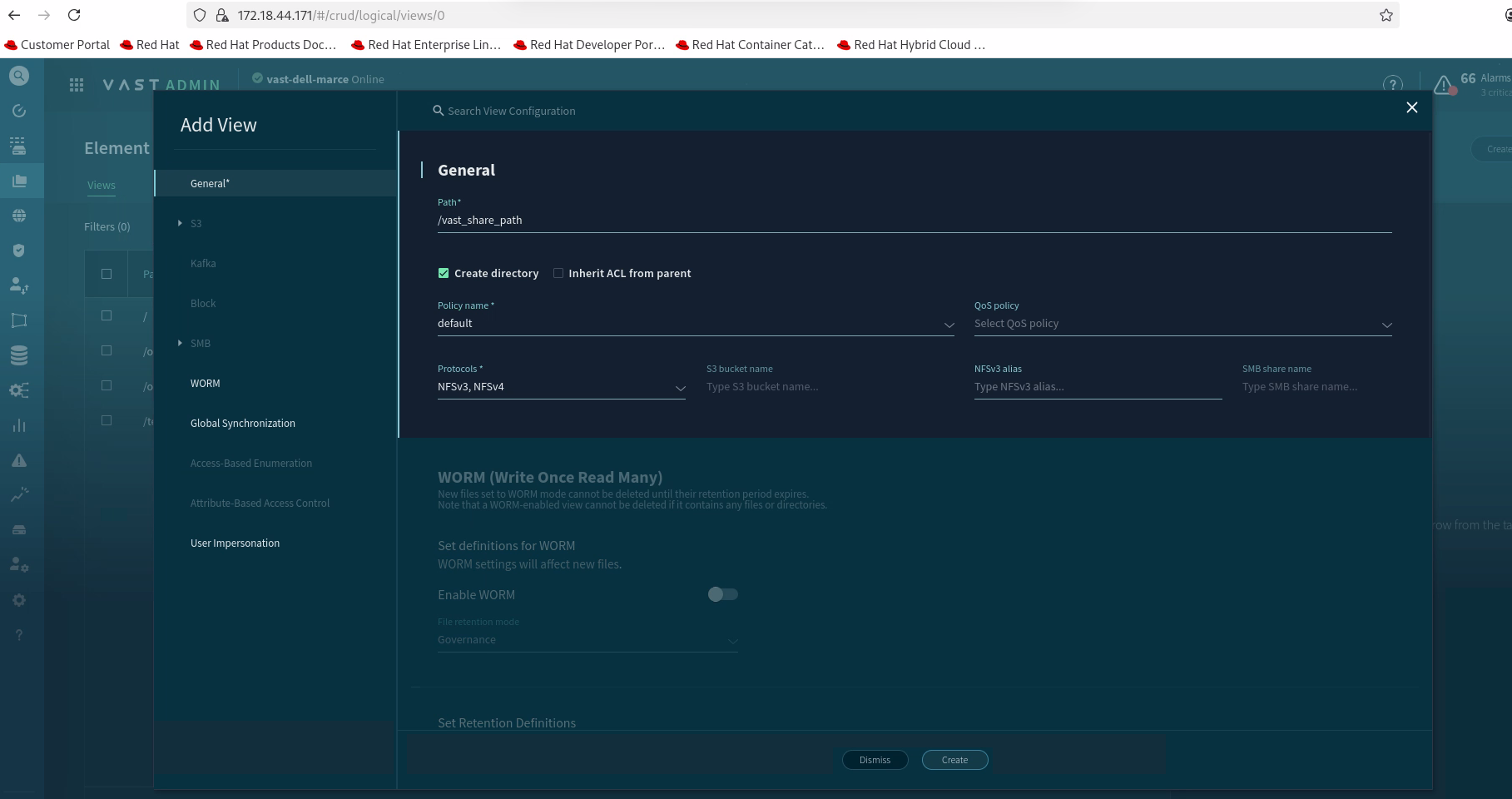Click the square frame icon in sidebar
Image resolution: width=1512 pixels, height=799 pixels.
(x=19, y=320)
